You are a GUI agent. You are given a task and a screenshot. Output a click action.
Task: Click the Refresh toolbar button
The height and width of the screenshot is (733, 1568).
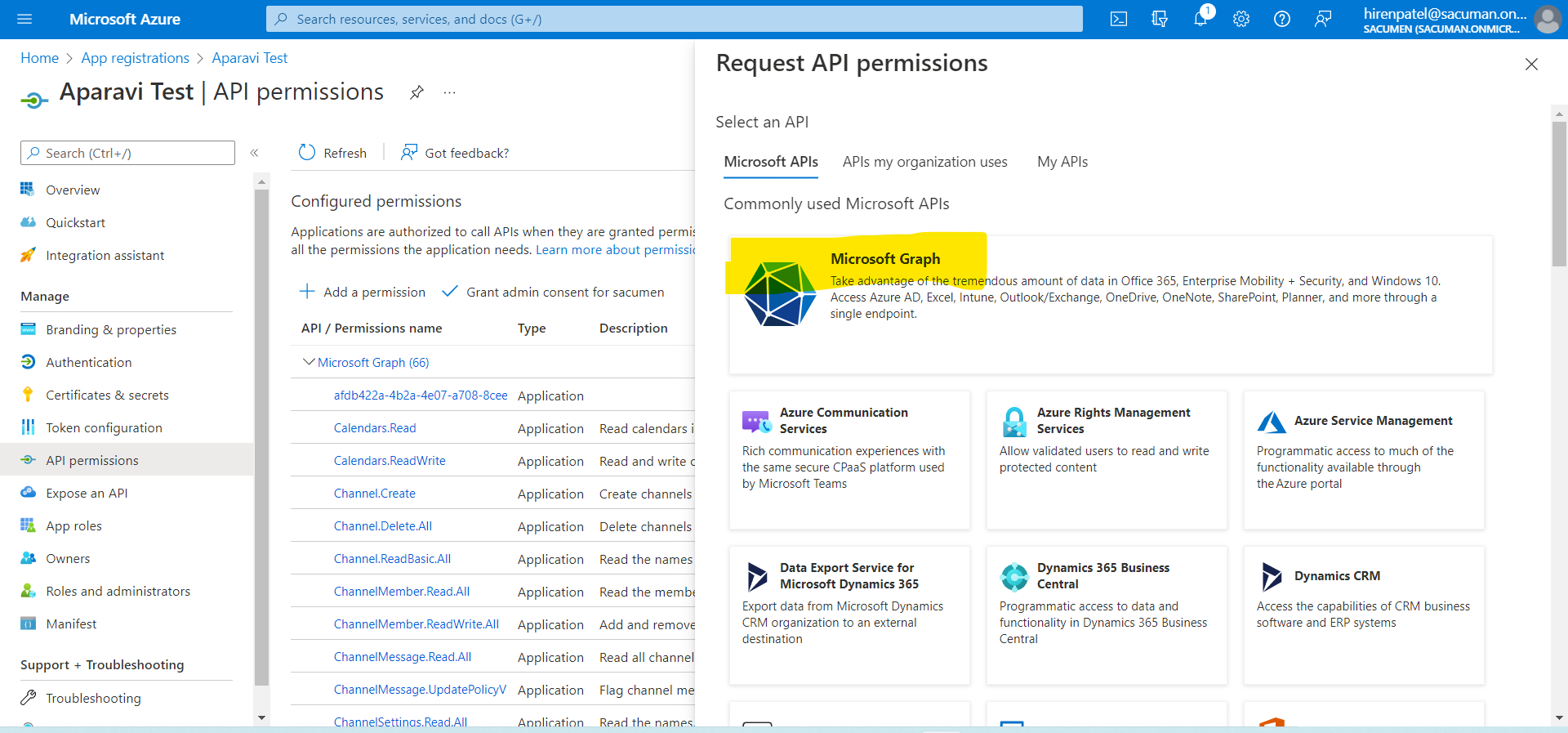click(x=332, y=153)
